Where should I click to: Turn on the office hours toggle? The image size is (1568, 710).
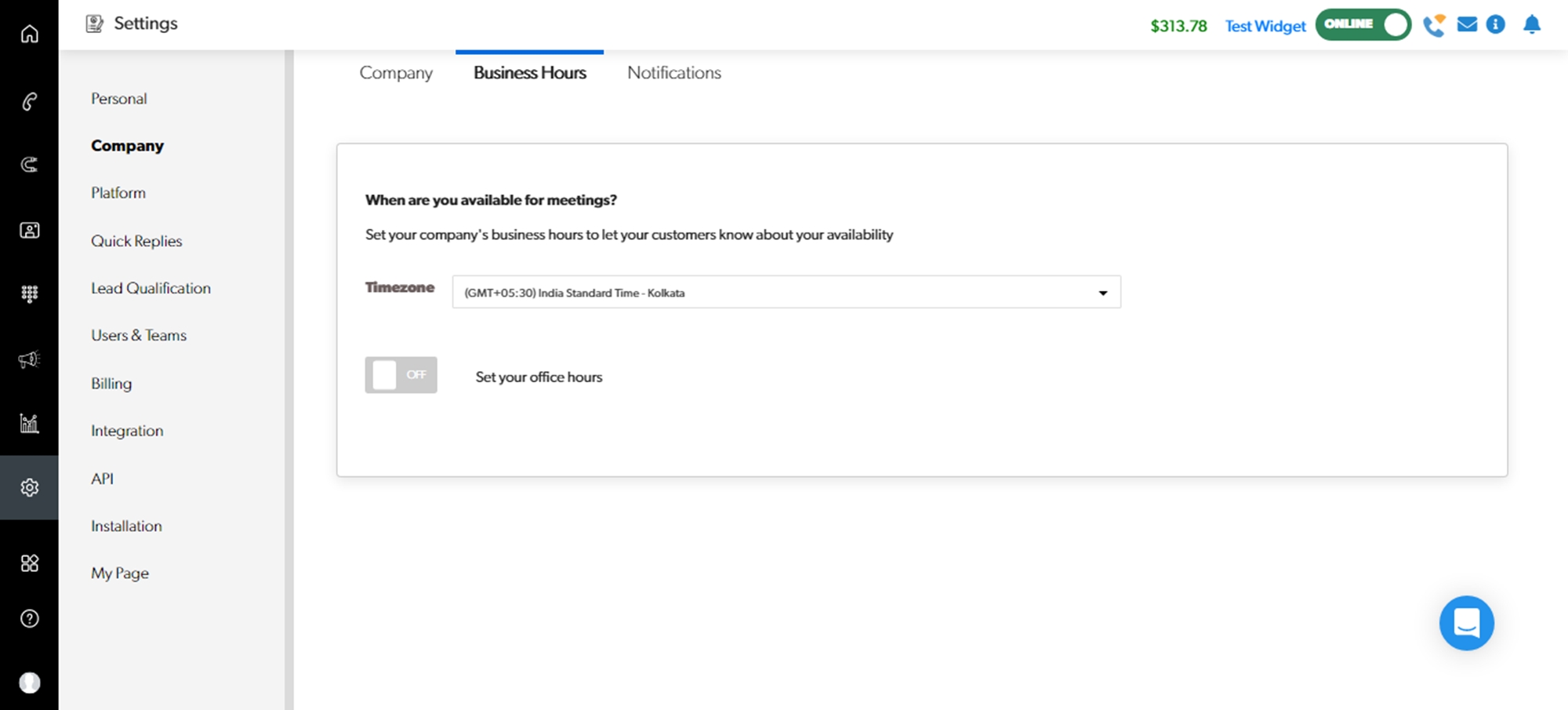coord(401,375)
